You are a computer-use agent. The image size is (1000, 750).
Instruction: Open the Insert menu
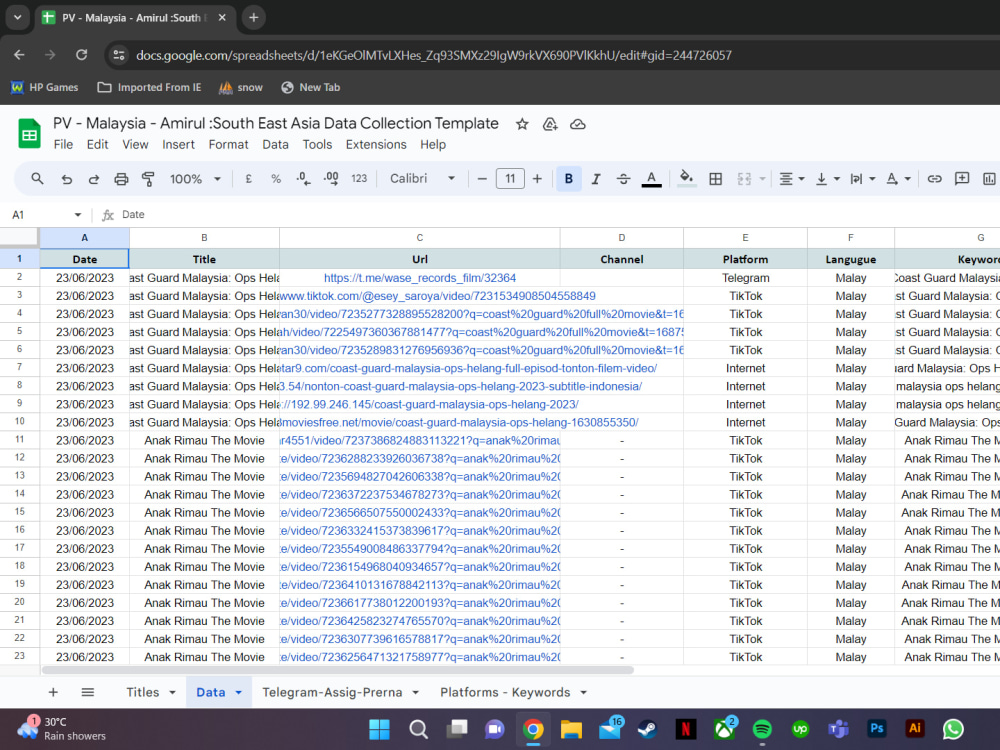pyautogui.click(x=178, y=145)
